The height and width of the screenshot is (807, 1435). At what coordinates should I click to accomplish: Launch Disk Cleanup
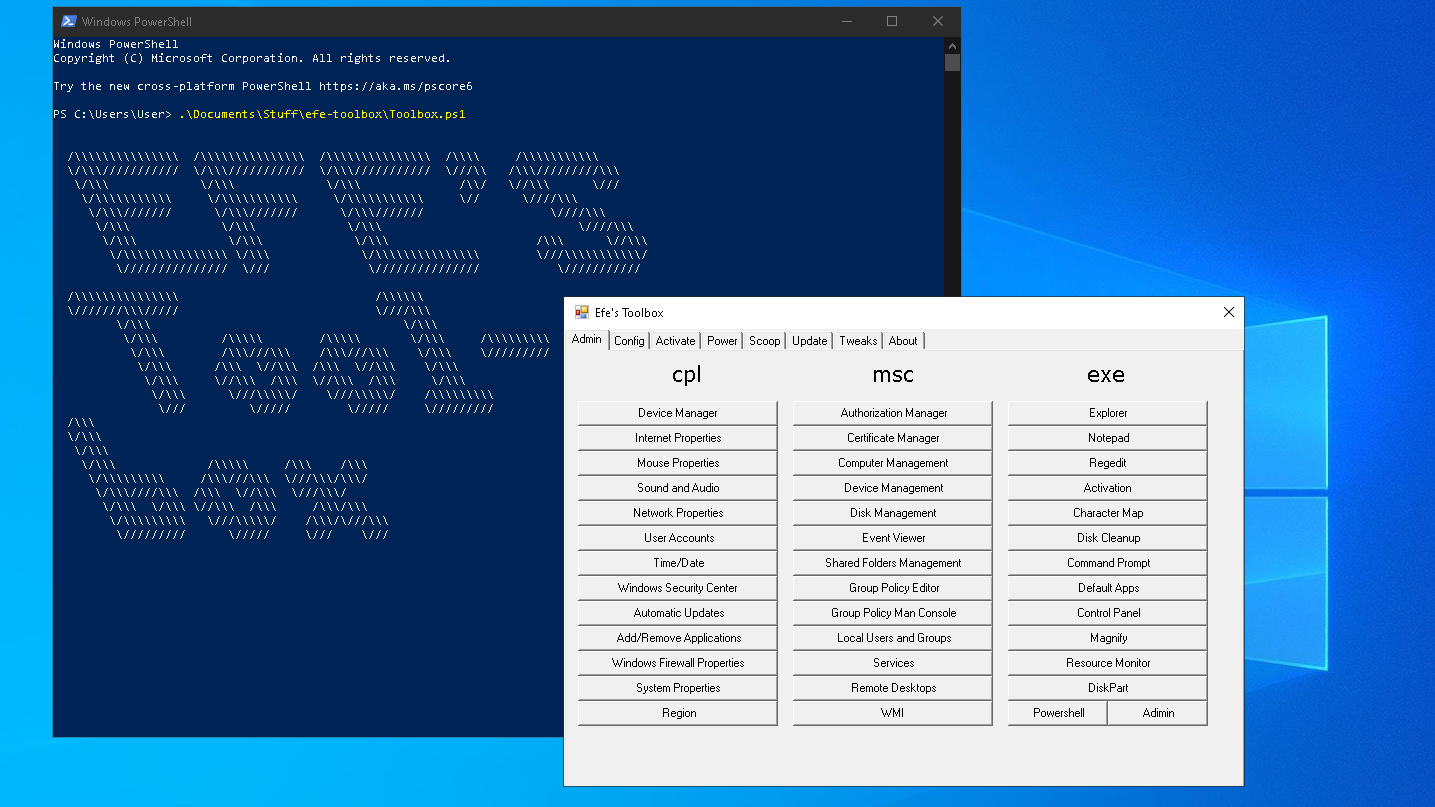tap(1108, 538)
